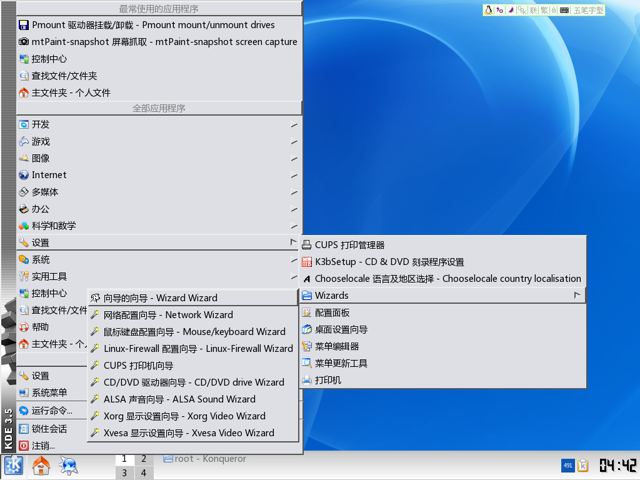Launch ALSA Sound Wizard
The image size is (640, 480).
pyautogui.click(x=193, y=399)
